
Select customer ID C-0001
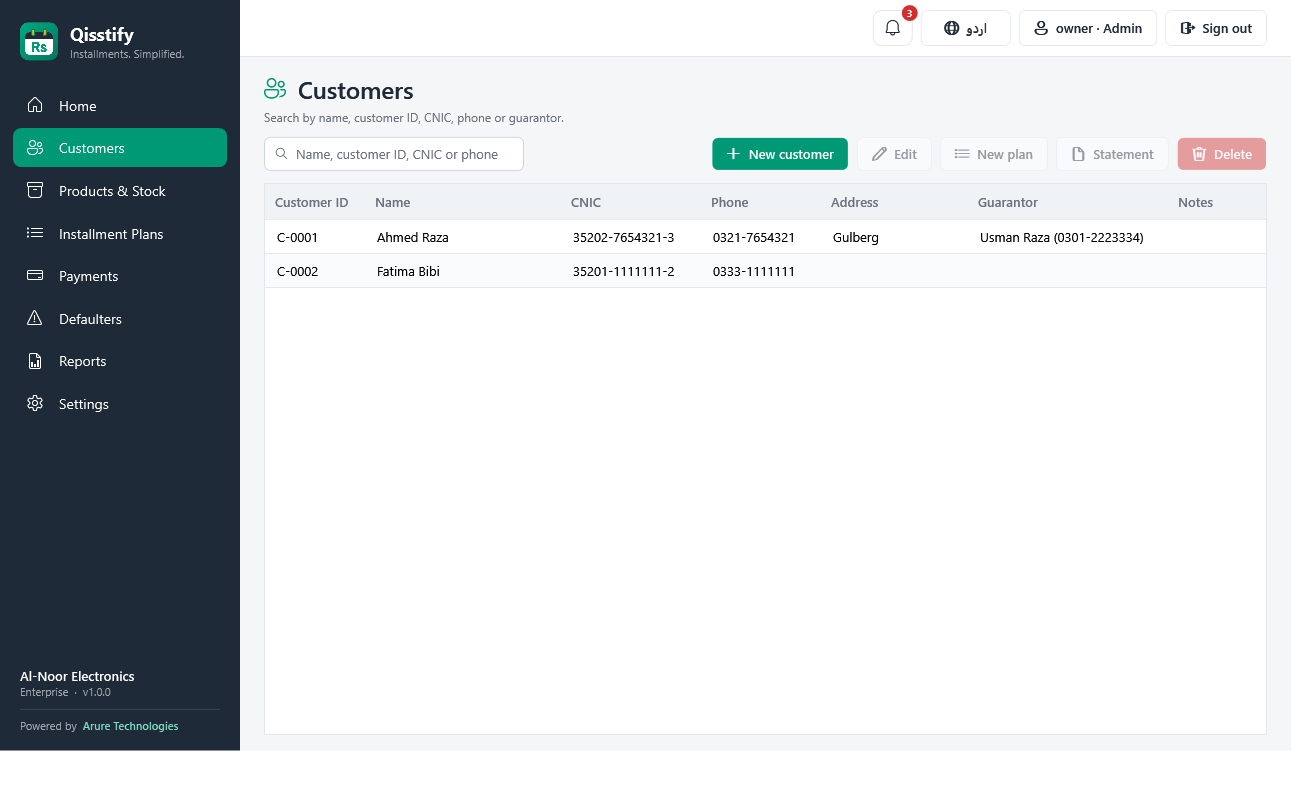click(x=297, y=237)
